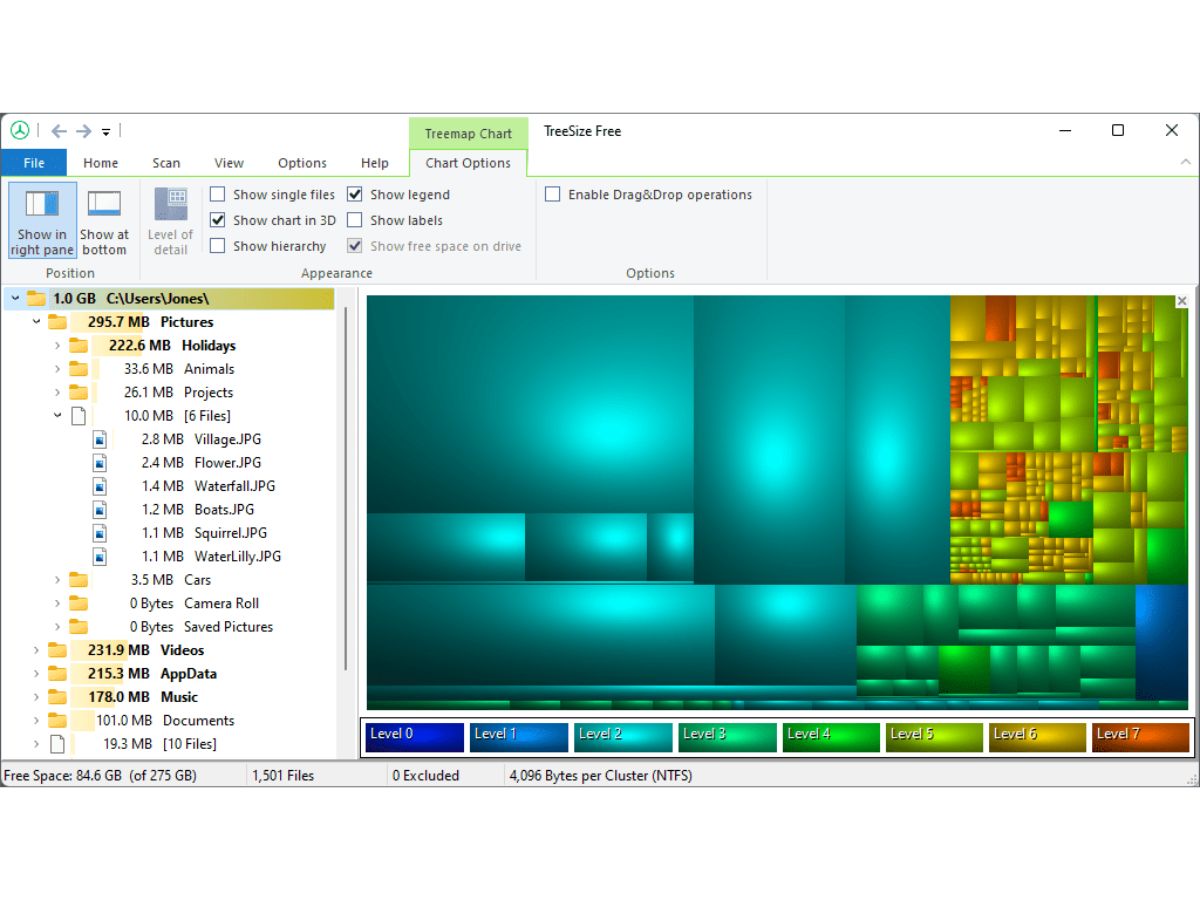Turn off the Show legend checkbox

pos(355,194)
